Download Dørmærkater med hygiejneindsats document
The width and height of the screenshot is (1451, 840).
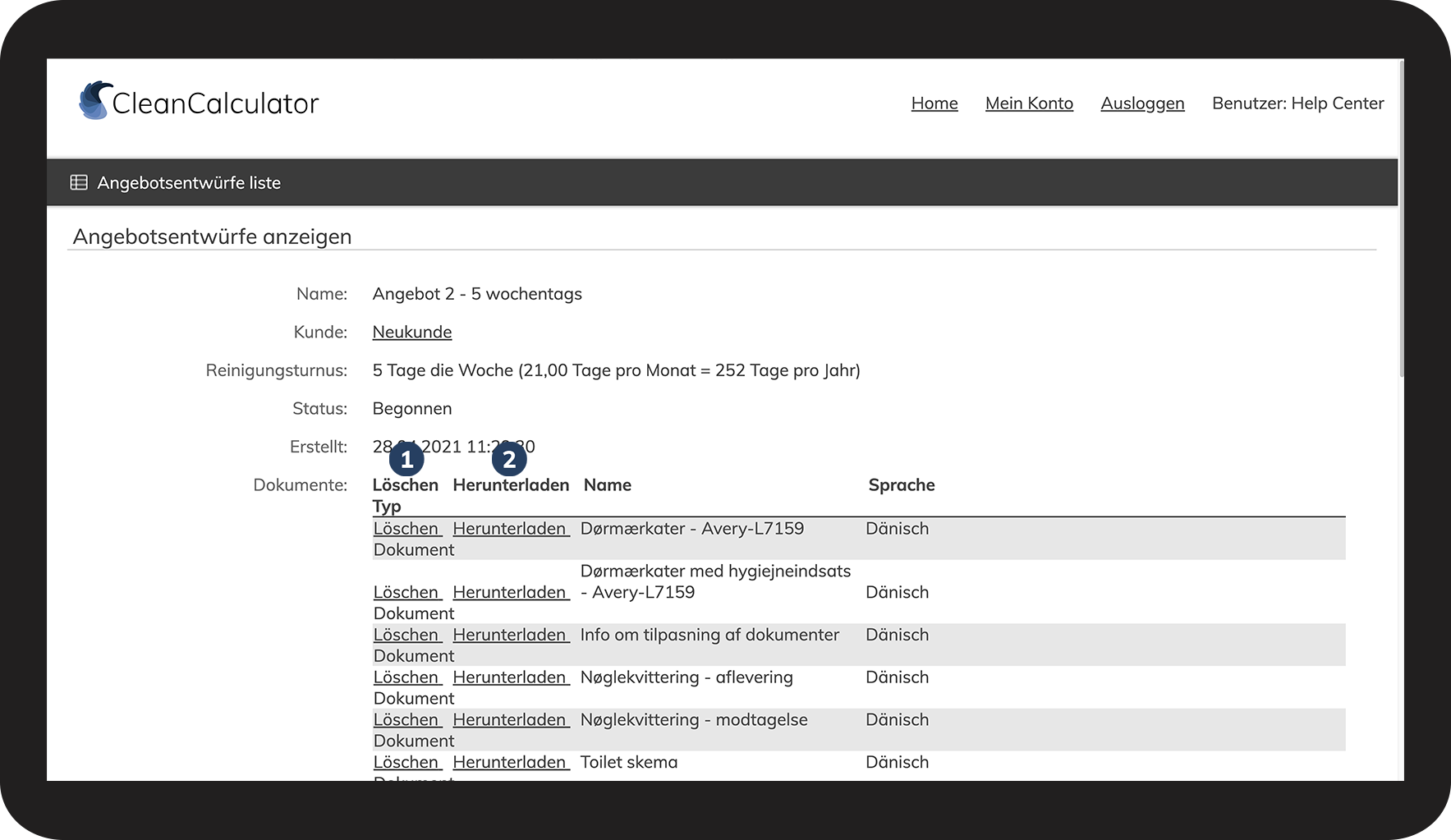pyautogui.click(x=510, y=592)
